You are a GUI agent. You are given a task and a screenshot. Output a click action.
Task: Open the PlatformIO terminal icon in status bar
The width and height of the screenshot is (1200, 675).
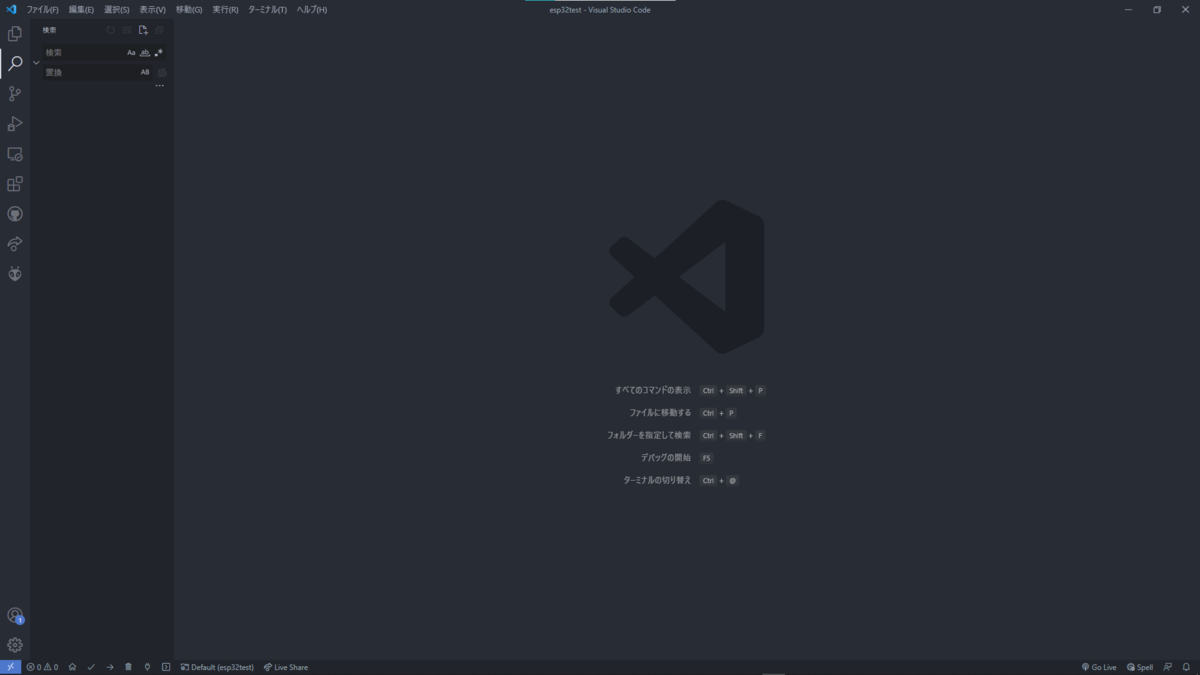[x=166, y=667]
